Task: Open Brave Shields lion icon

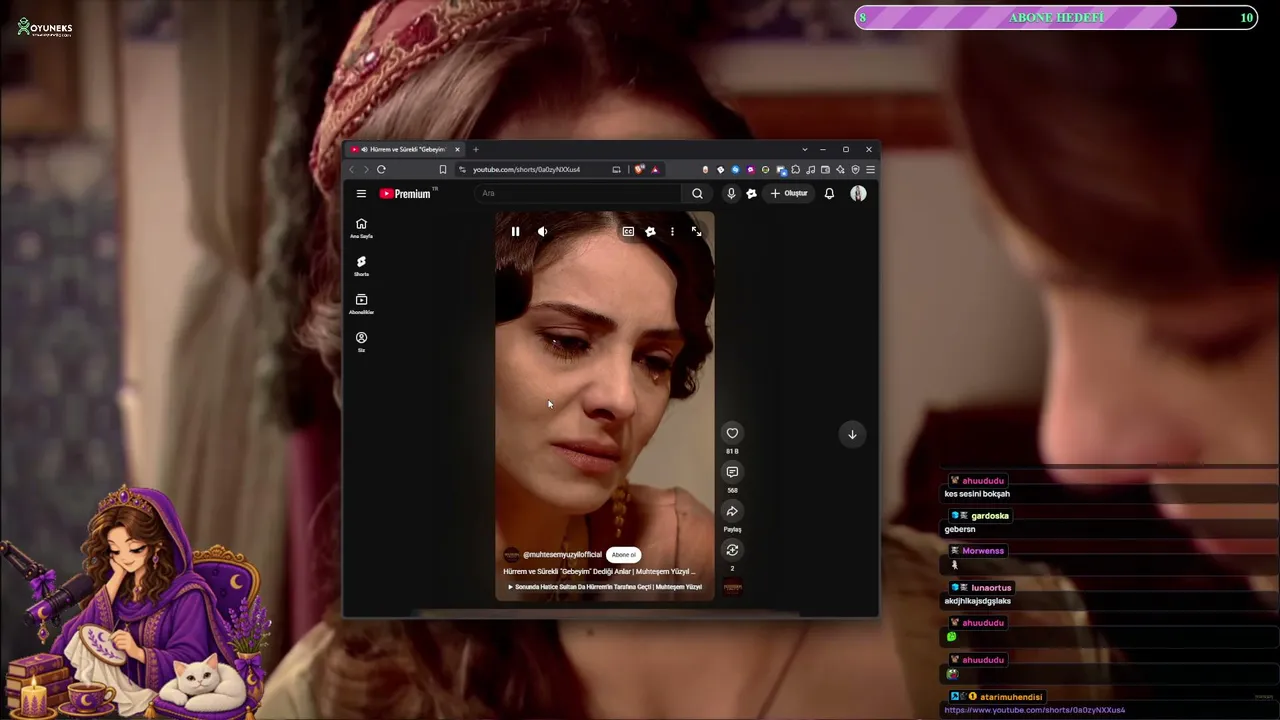Action: (640, 170)
